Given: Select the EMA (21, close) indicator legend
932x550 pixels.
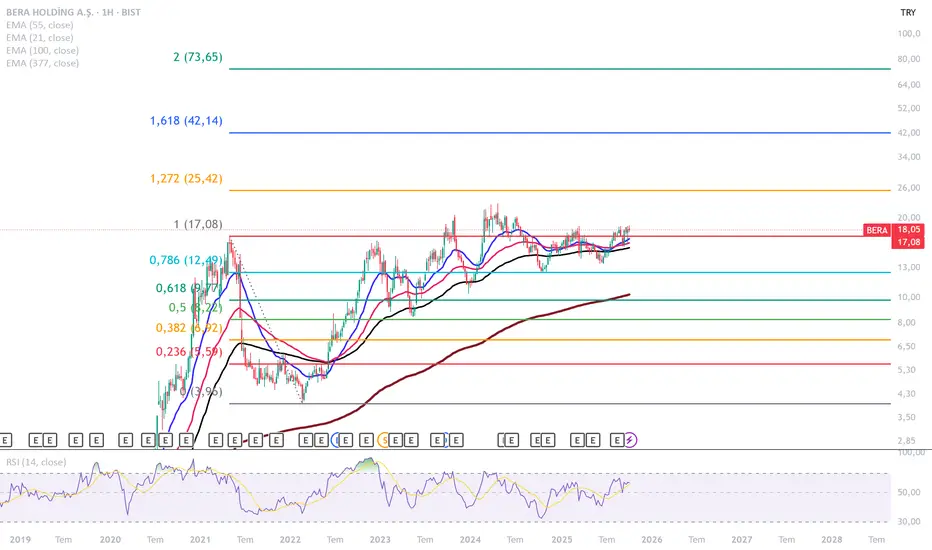Looking at the screenshot, I should pyautogui.click(x=40, y=37).
